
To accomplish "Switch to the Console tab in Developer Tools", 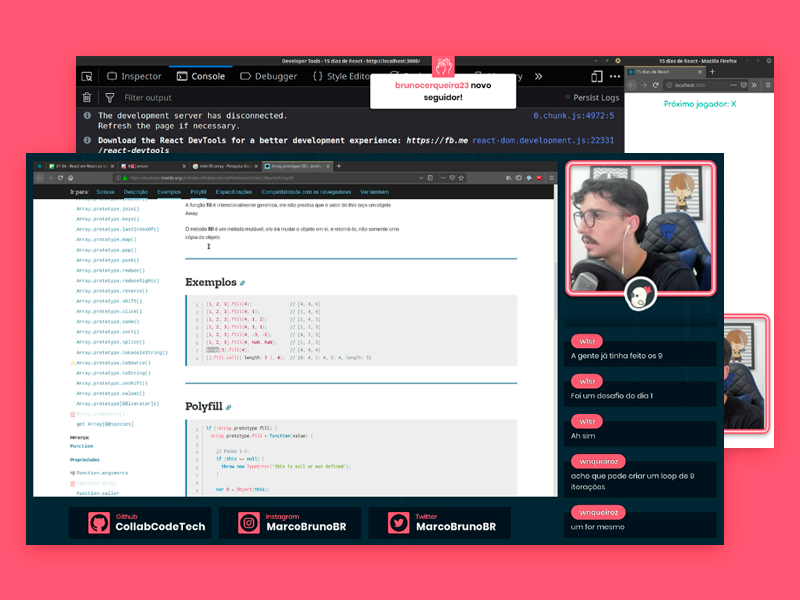I will point(201,77).
